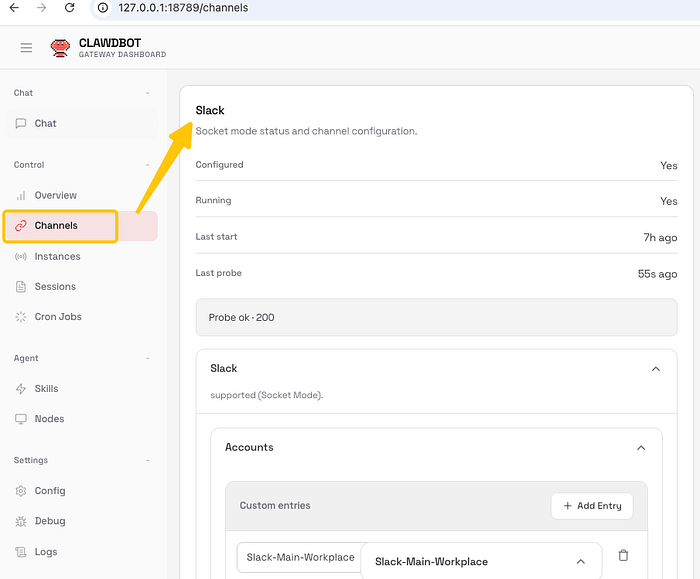Collapse the Settings sidebar section

pyautogui.click(x=147, y=460)
